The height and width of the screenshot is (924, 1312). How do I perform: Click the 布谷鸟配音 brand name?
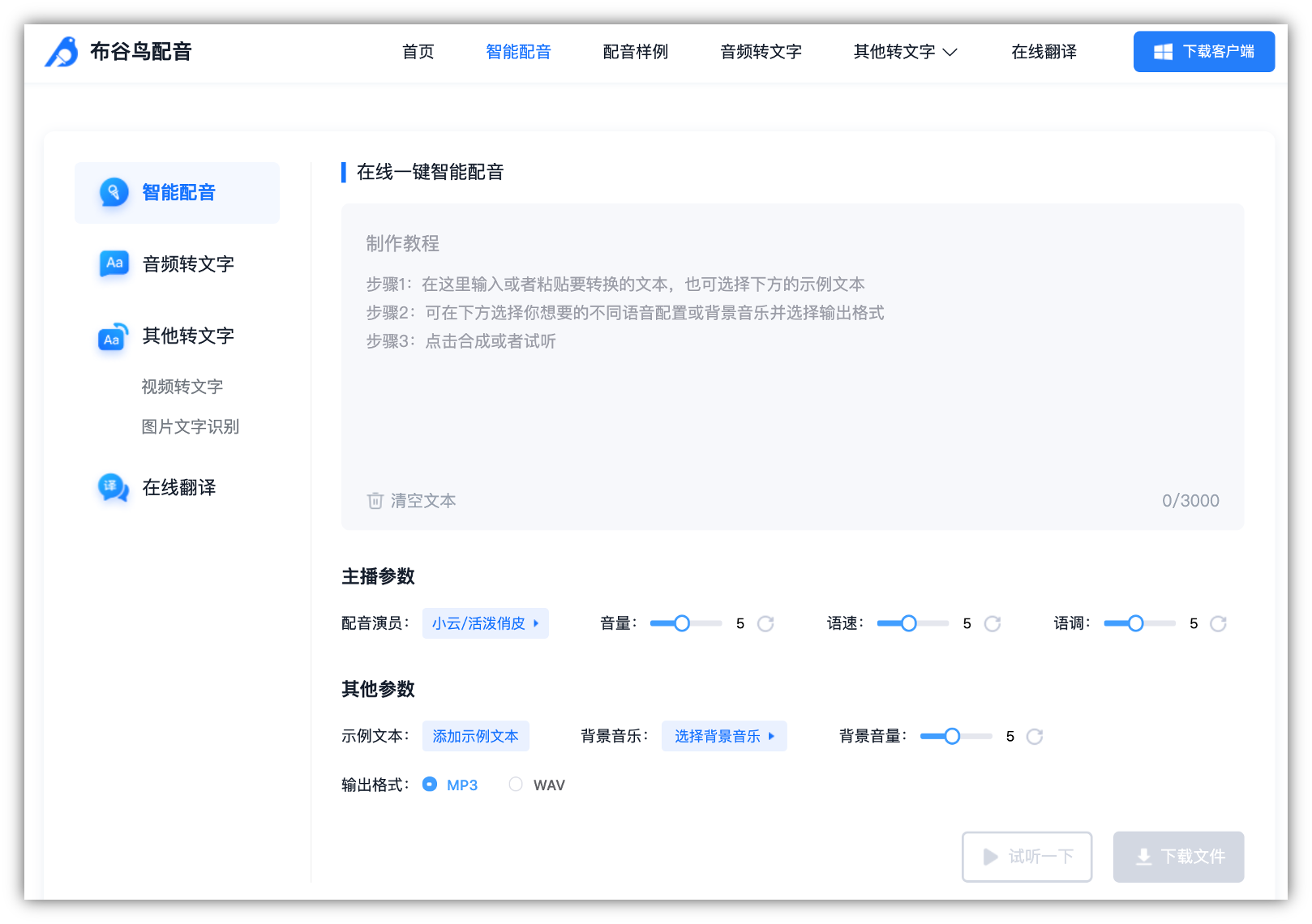[x=141, y=52]
